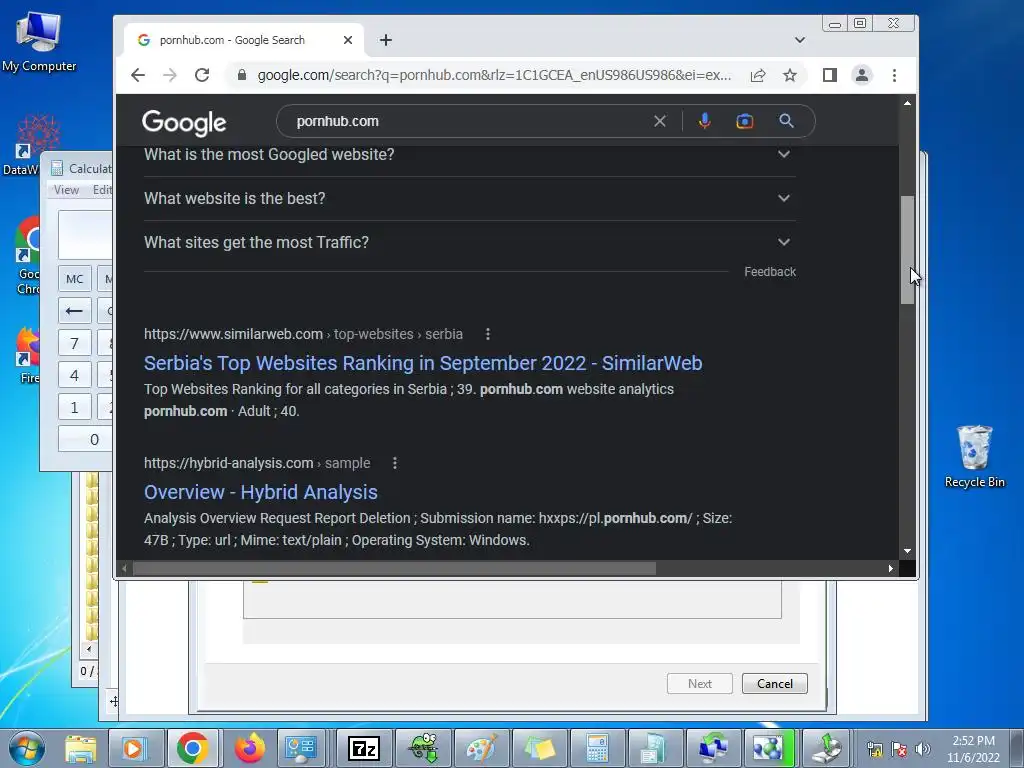Click the horizontal scroll-right arrow

[x=891, y=569]
